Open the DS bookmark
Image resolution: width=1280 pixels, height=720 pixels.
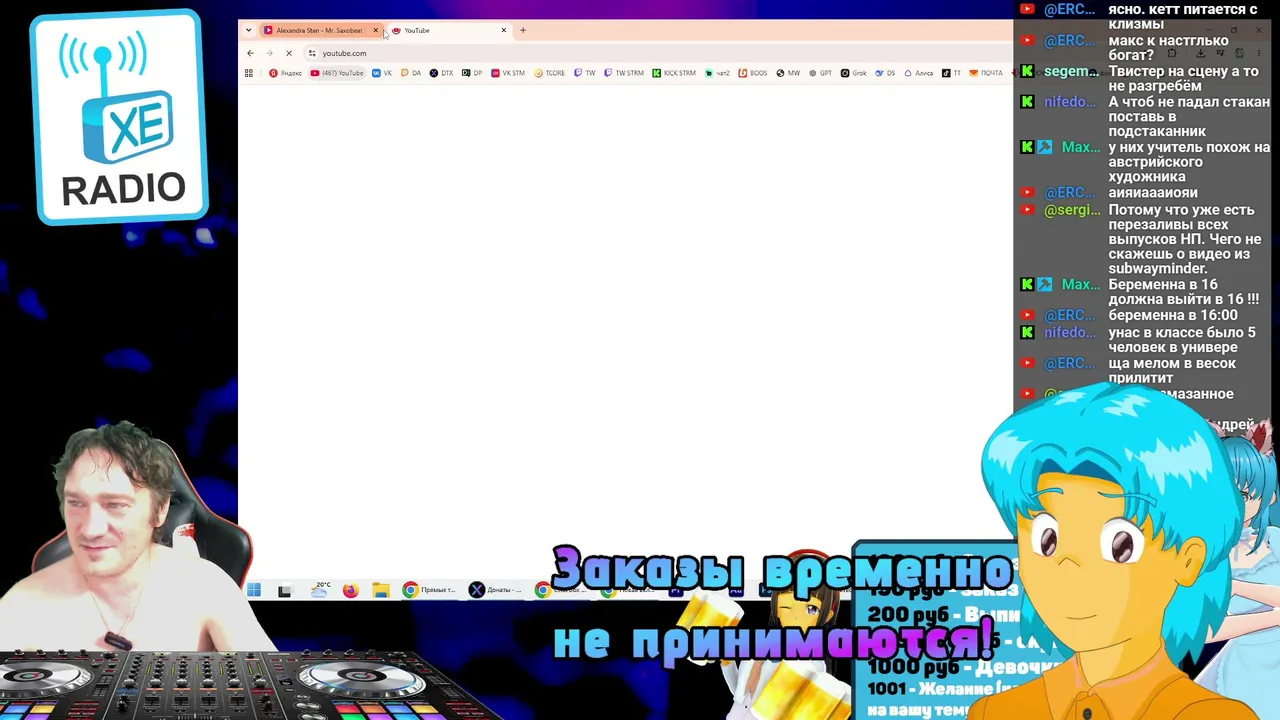point(885,73)
